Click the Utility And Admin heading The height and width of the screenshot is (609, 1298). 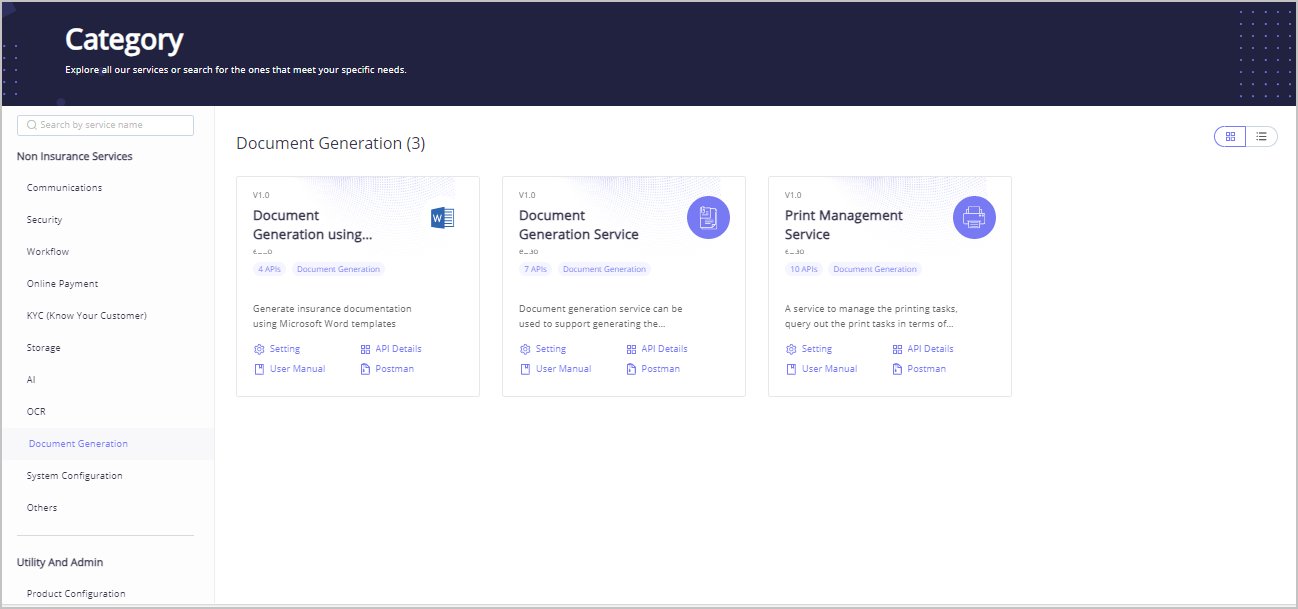coord(60,562)
